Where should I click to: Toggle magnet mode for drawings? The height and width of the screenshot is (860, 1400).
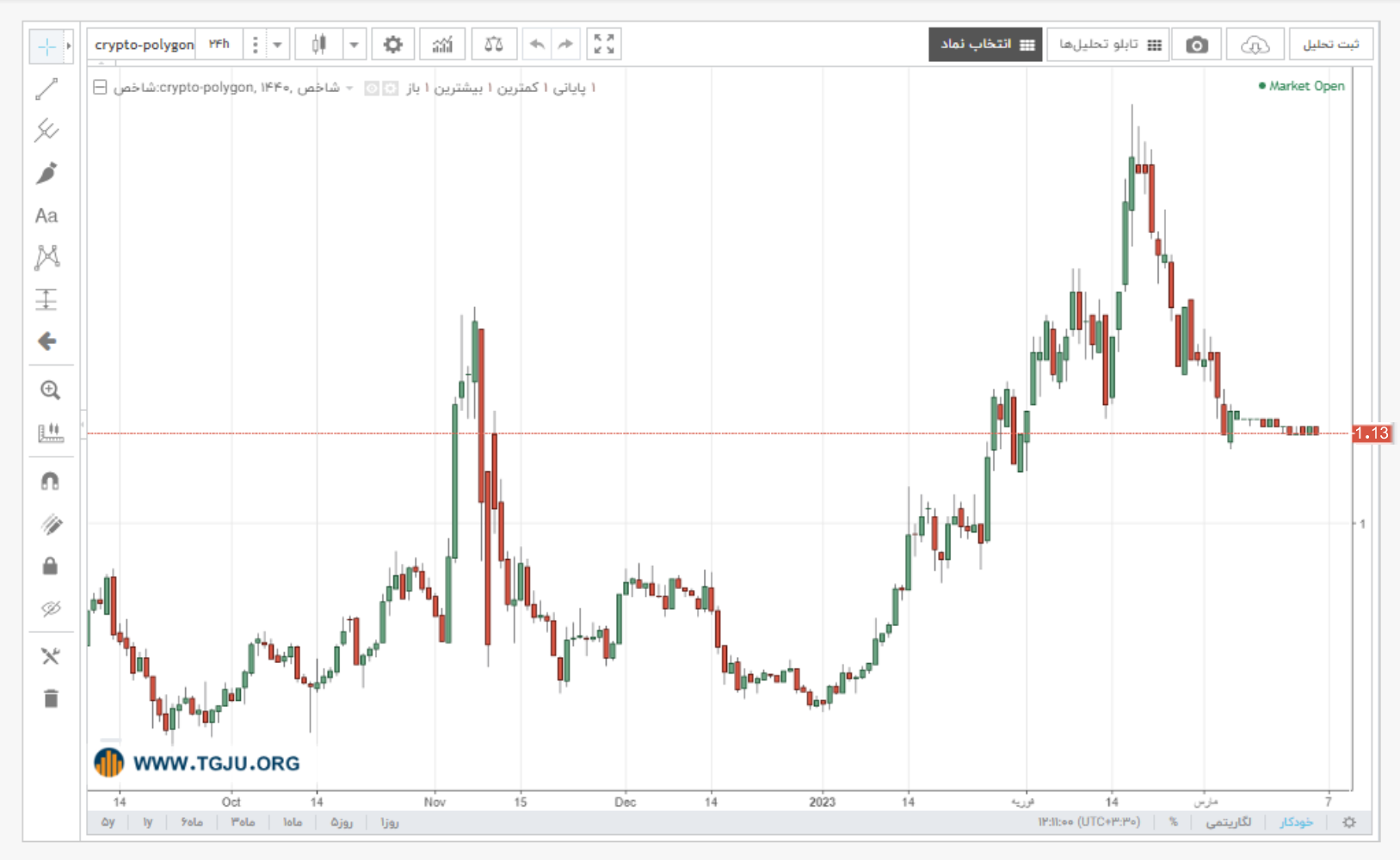pos(50,482)
